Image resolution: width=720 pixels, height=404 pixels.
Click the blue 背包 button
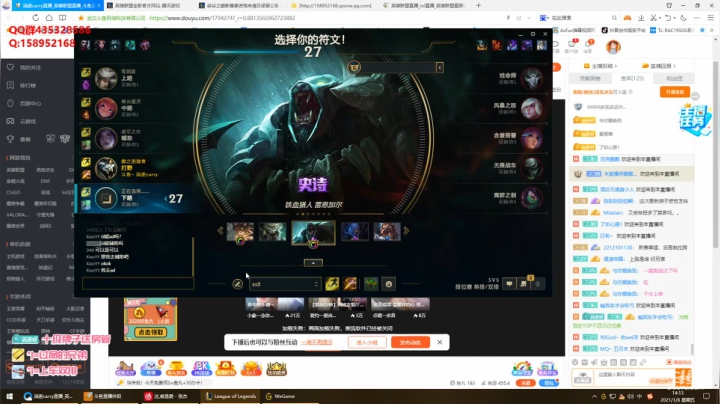pyautogui.click(x=548, y=383)
